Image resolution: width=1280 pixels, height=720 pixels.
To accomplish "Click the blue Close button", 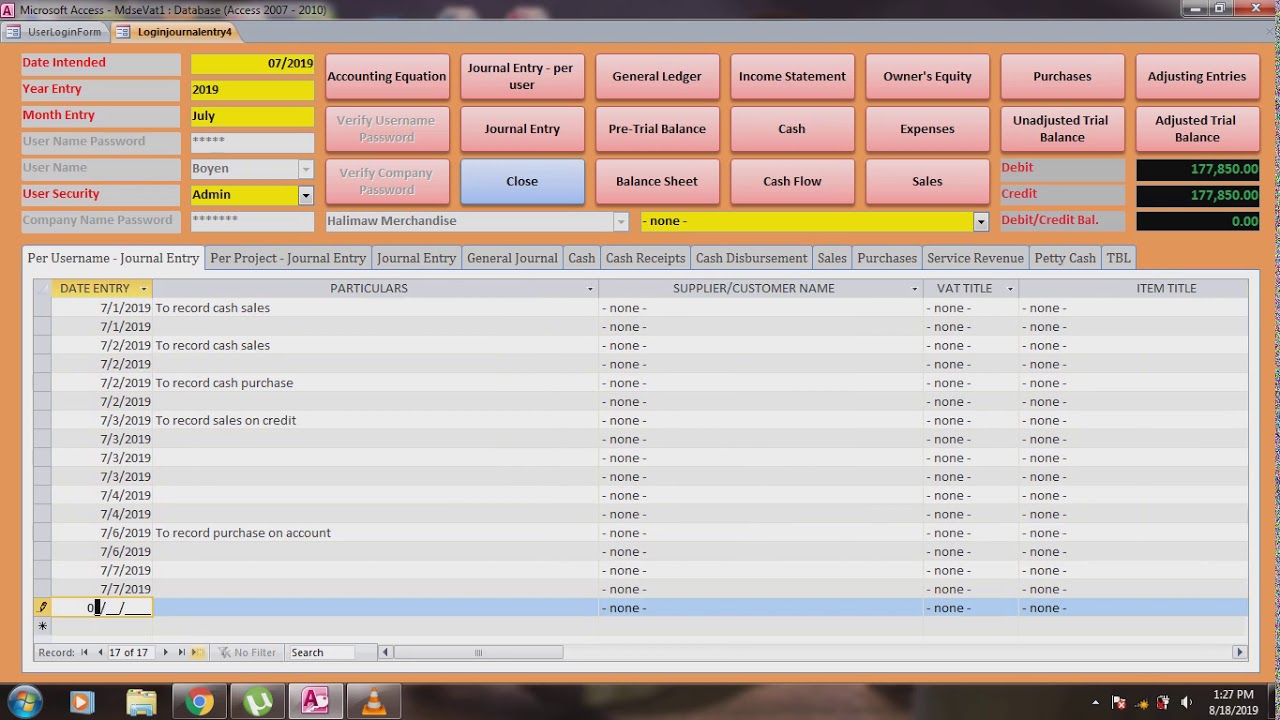I will coord(522,182).
